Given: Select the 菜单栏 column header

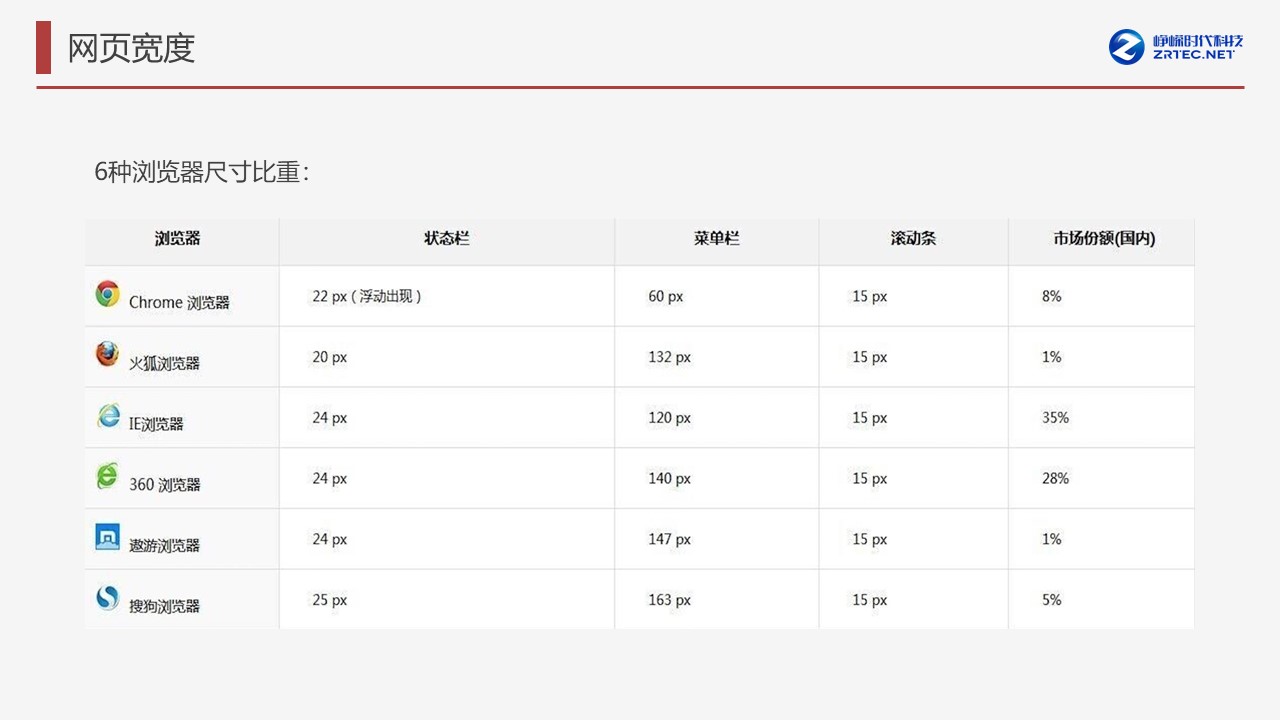Looking at the screenshot, I should 716,239.
